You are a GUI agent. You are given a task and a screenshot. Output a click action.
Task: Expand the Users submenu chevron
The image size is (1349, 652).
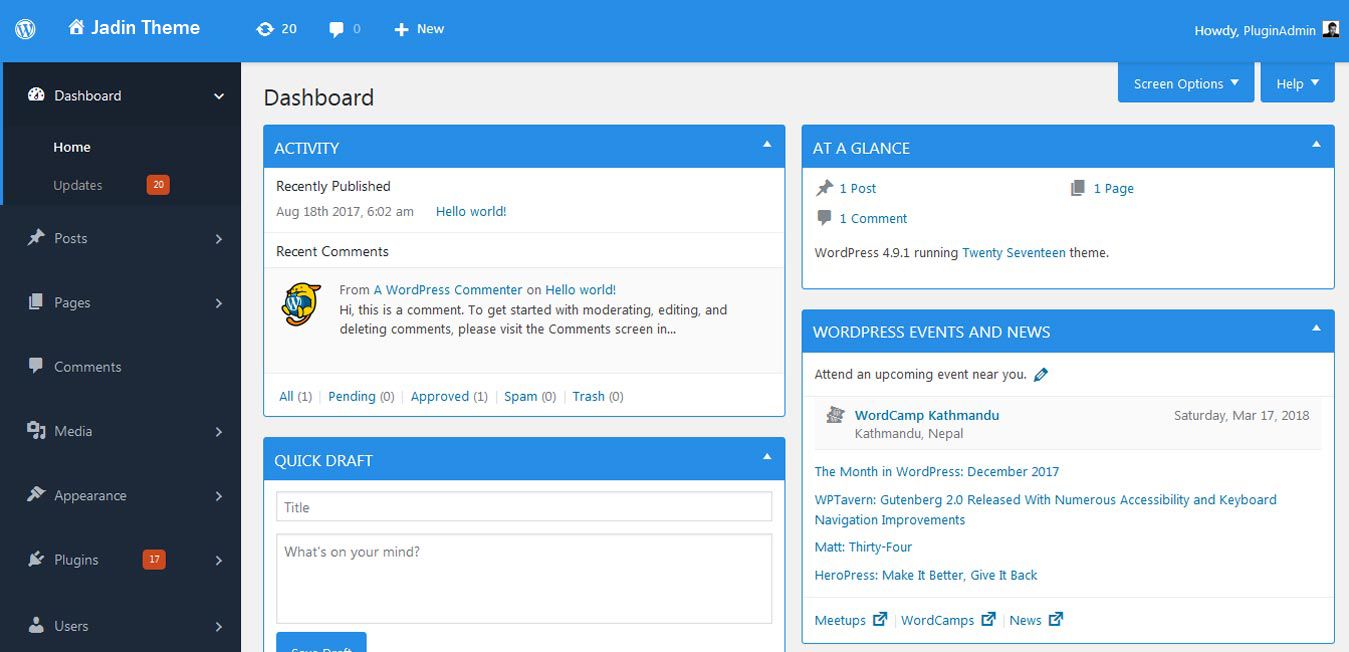[219, 627]
